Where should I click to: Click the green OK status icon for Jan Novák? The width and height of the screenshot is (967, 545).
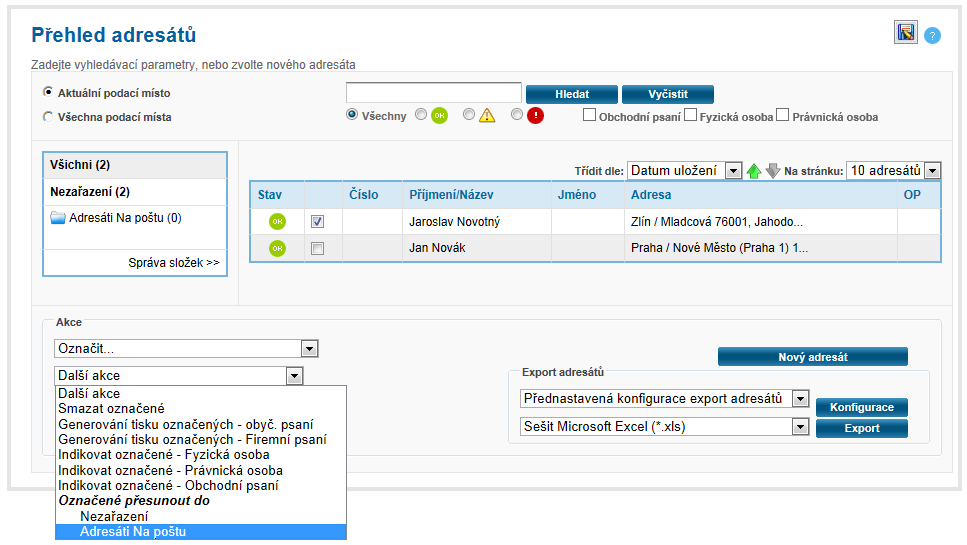[277, 248]
